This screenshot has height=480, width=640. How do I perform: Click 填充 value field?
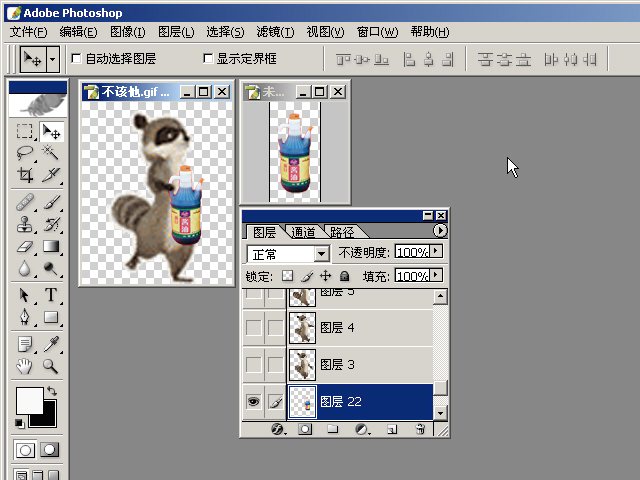(412, 276)
